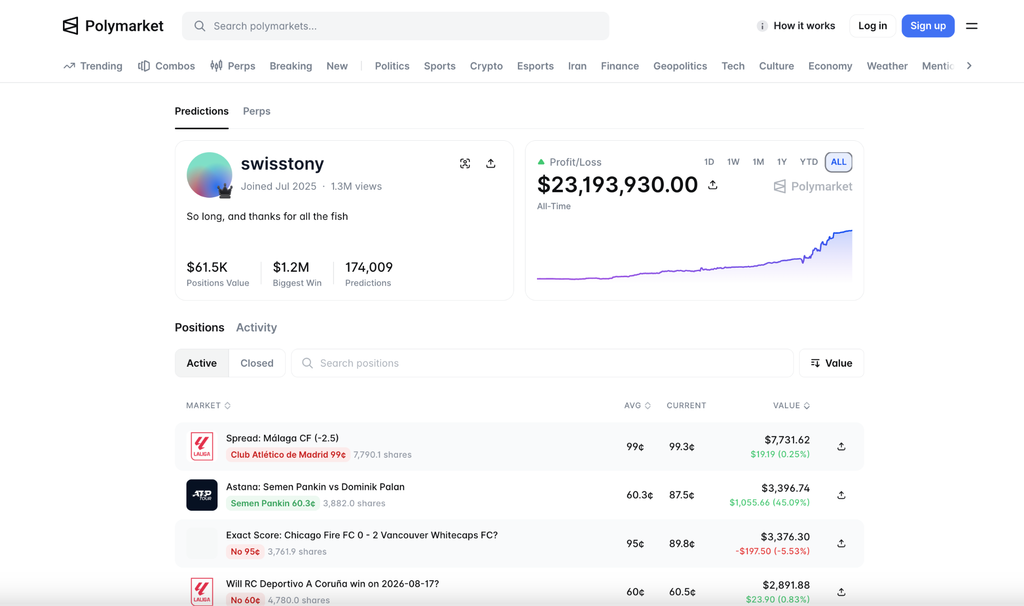1024x606 pixels.
Task: Click the Polymarket logo in the header
Action: click(x=113, y=26)
